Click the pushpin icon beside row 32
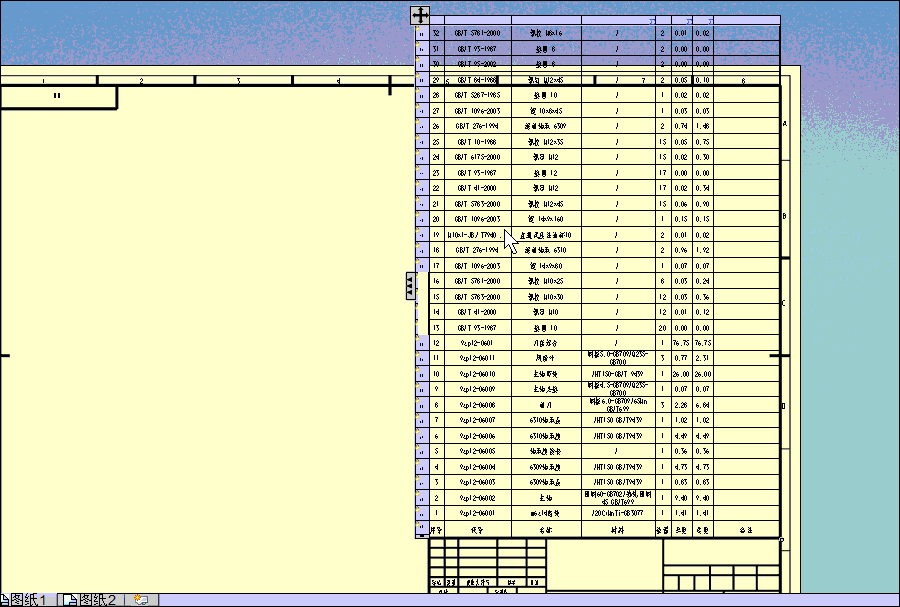Screen dimensions: 900x607 pos(415,30)
